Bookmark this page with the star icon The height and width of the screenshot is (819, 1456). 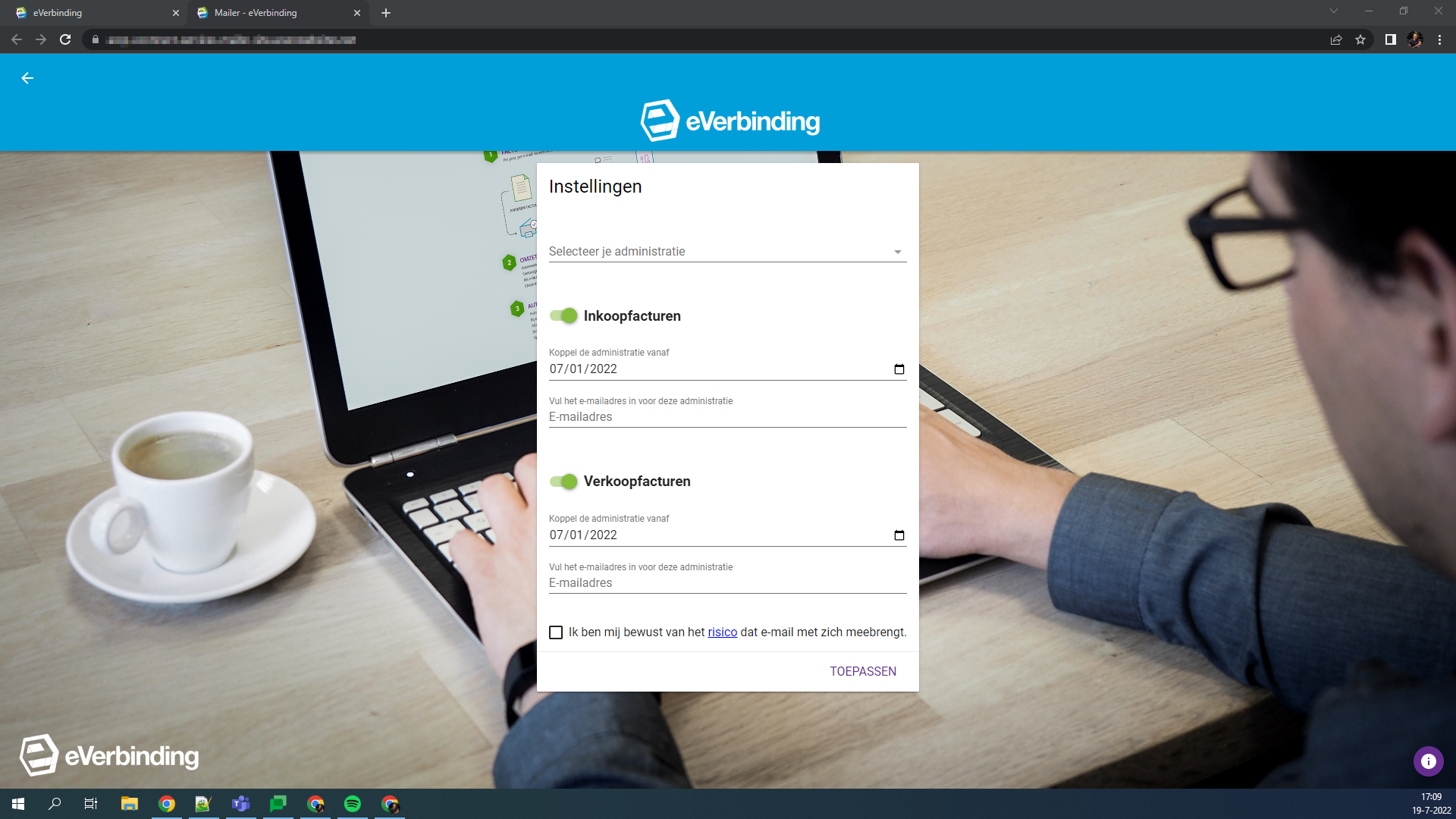click(1360, 39)
